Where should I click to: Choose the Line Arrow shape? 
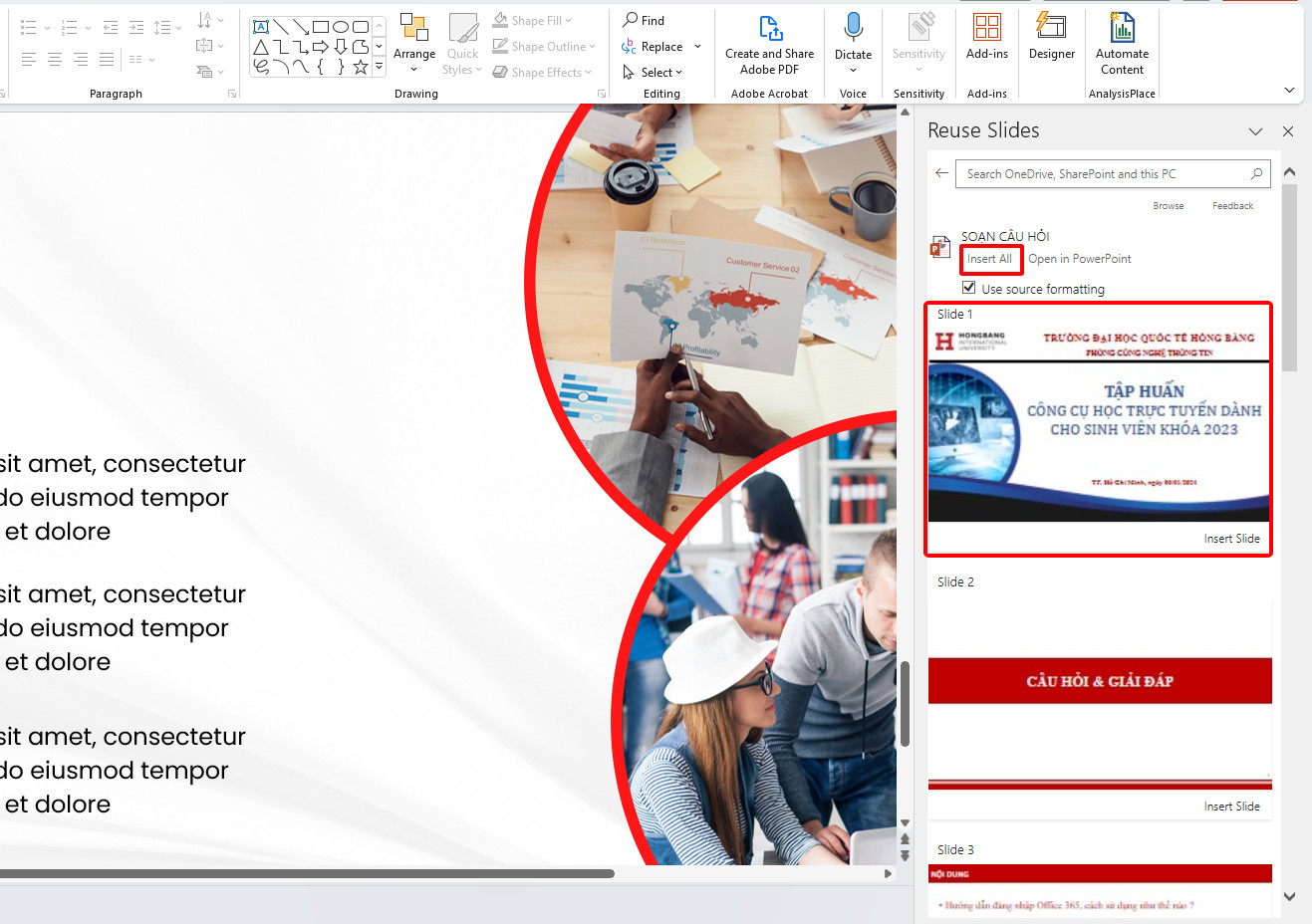pos(301,27)
